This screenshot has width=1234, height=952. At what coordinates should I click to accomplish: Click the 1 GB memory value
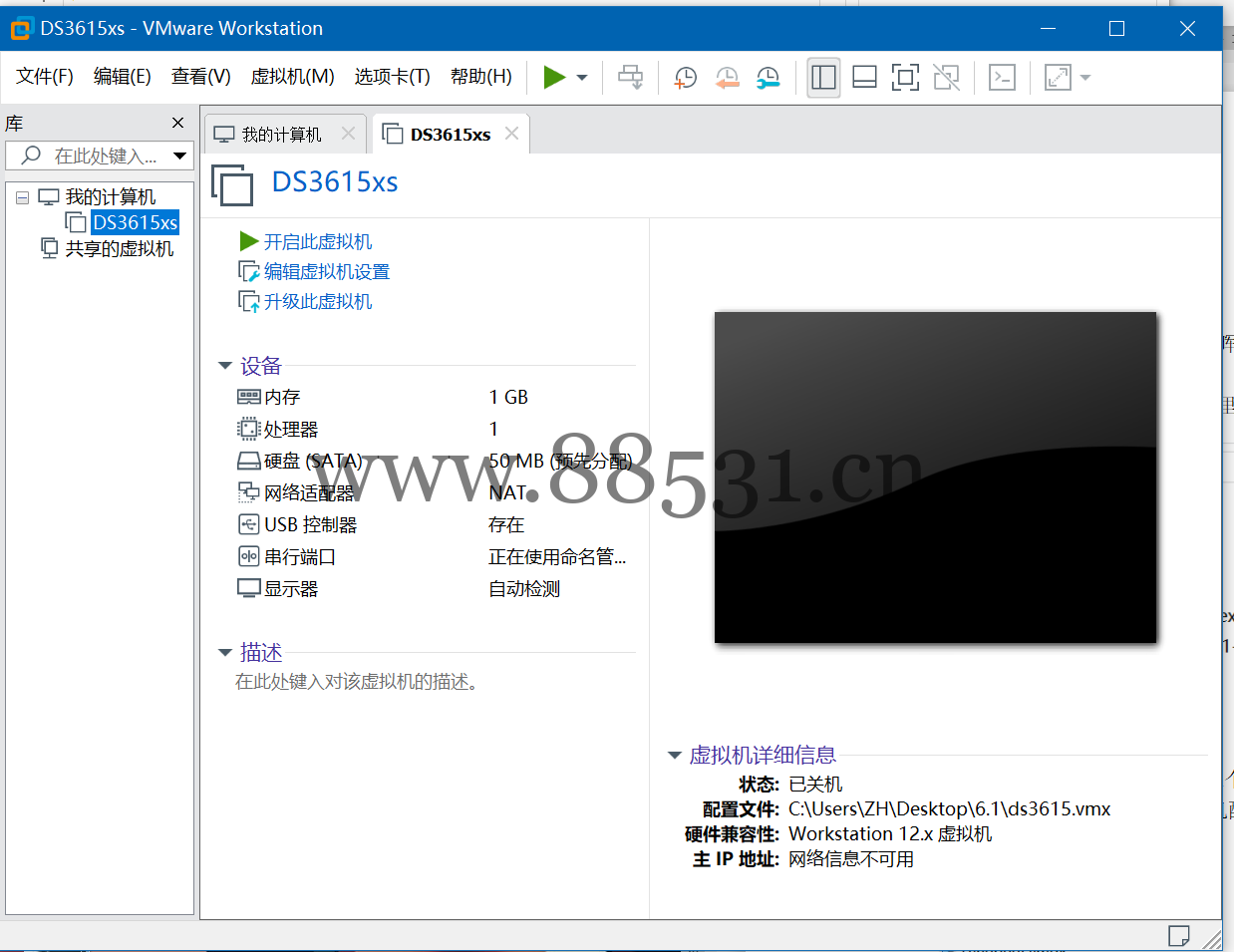click(508, 397)
